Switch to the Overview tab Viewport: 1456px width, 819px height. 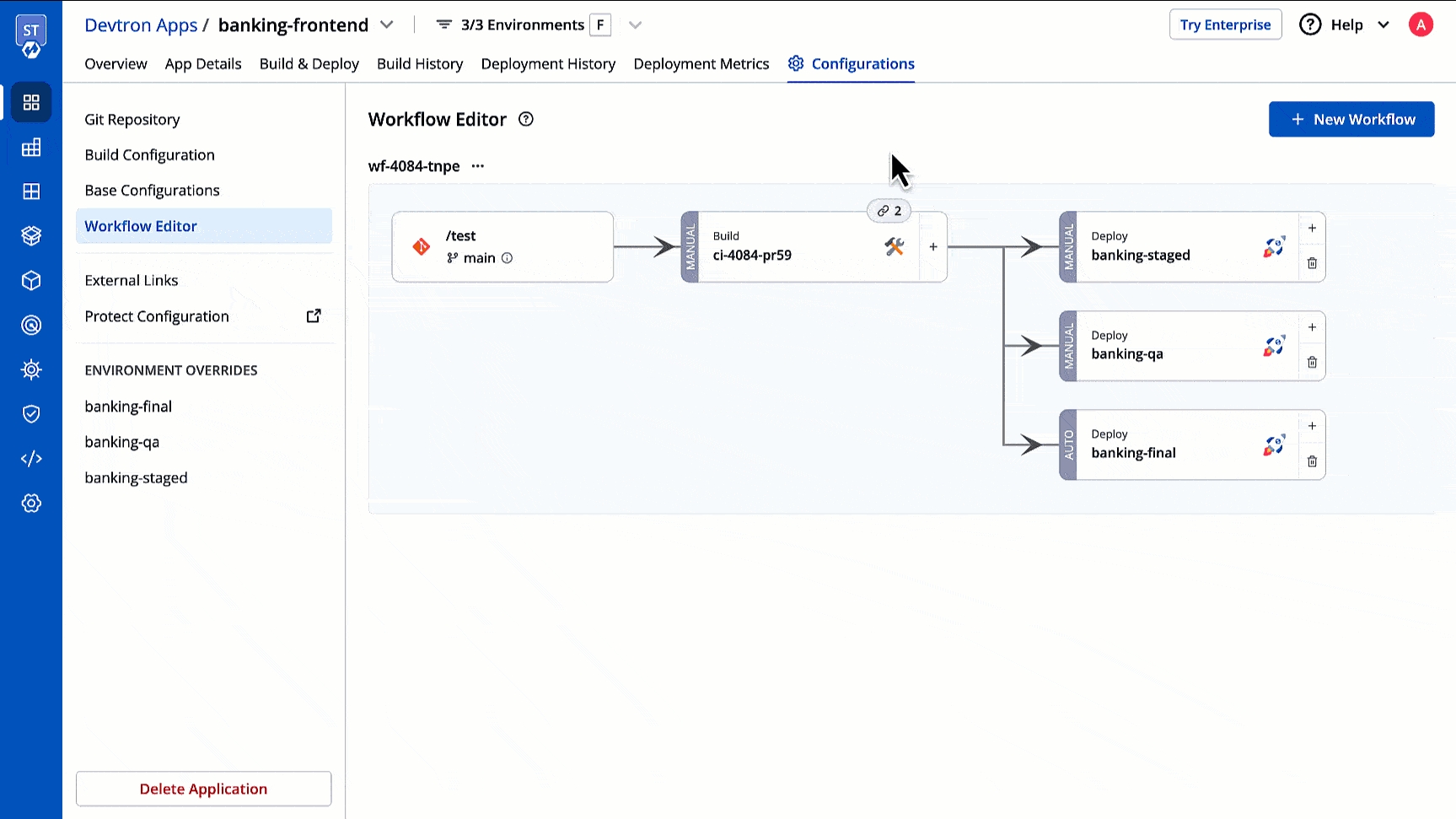pyautogui.click(x=116, y=64)
